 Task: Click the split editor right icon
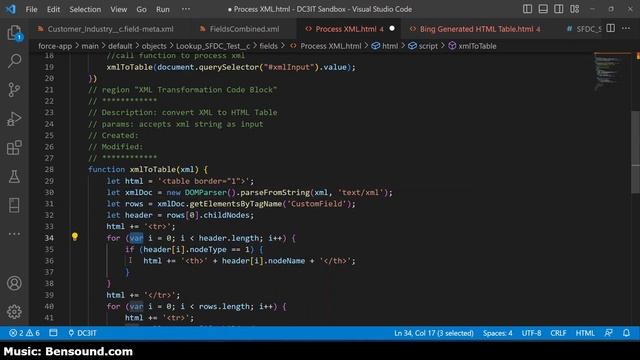(x=611, y=28)
